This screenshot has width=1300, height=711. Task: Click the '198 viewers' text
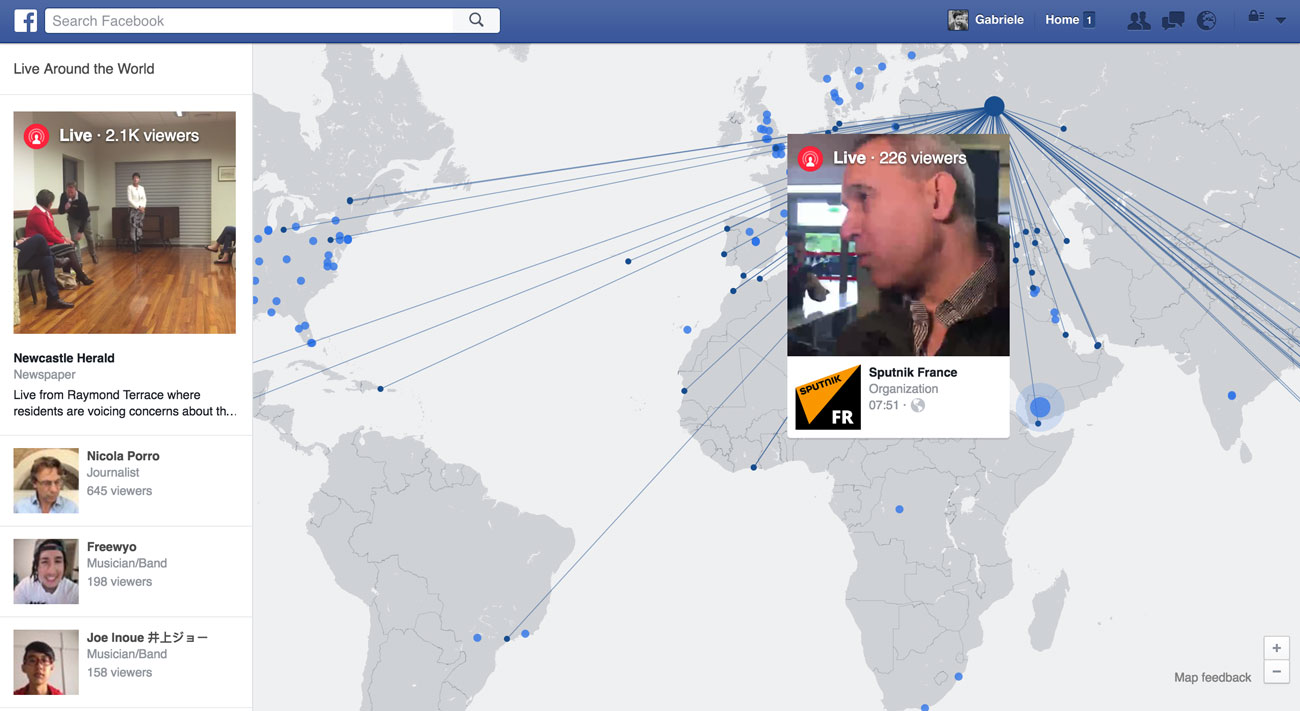(119, 582)
